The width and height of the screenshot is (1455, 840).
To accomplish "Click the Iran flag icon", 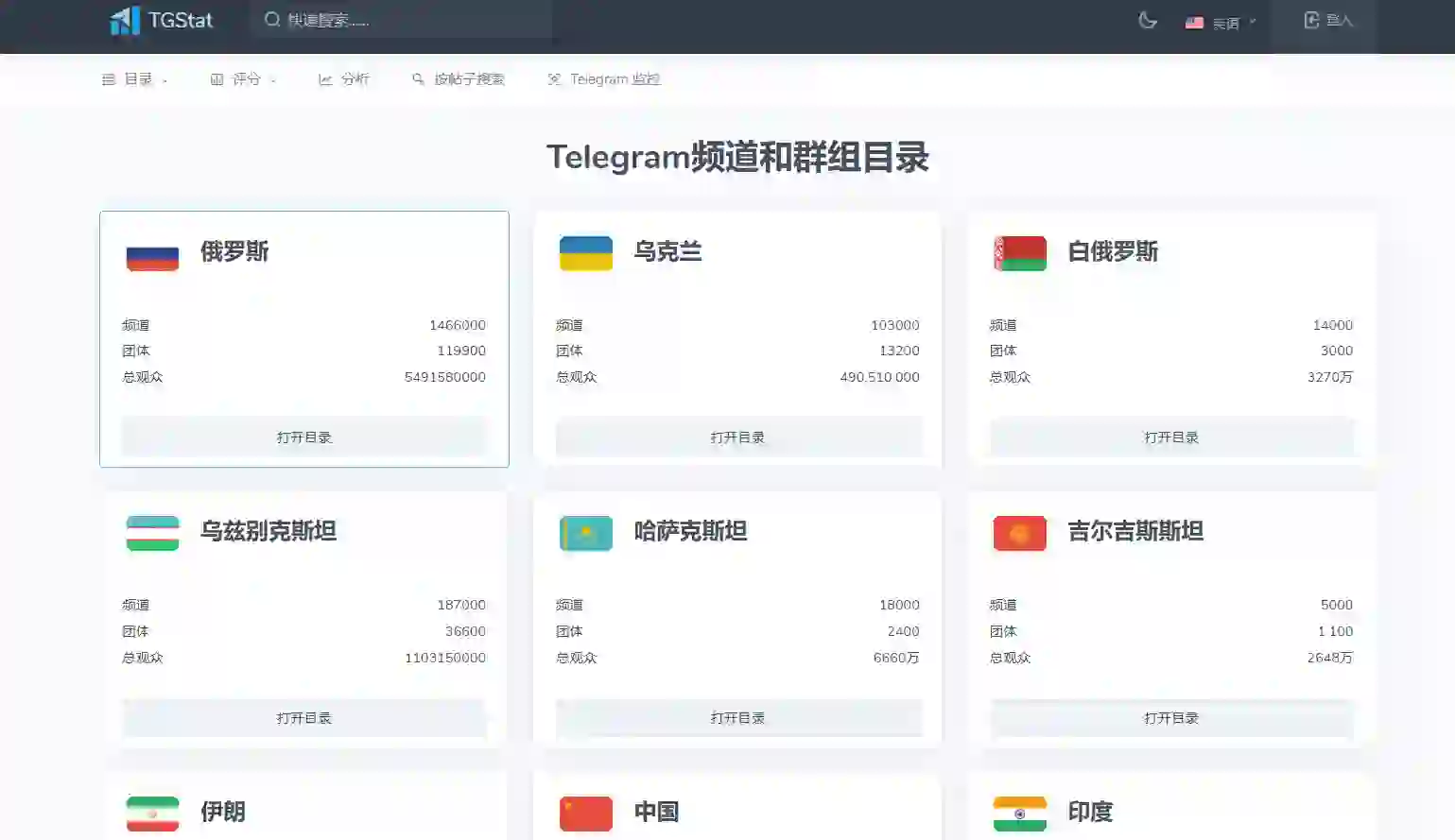I will pyautogui.click(x=151, y=811).
